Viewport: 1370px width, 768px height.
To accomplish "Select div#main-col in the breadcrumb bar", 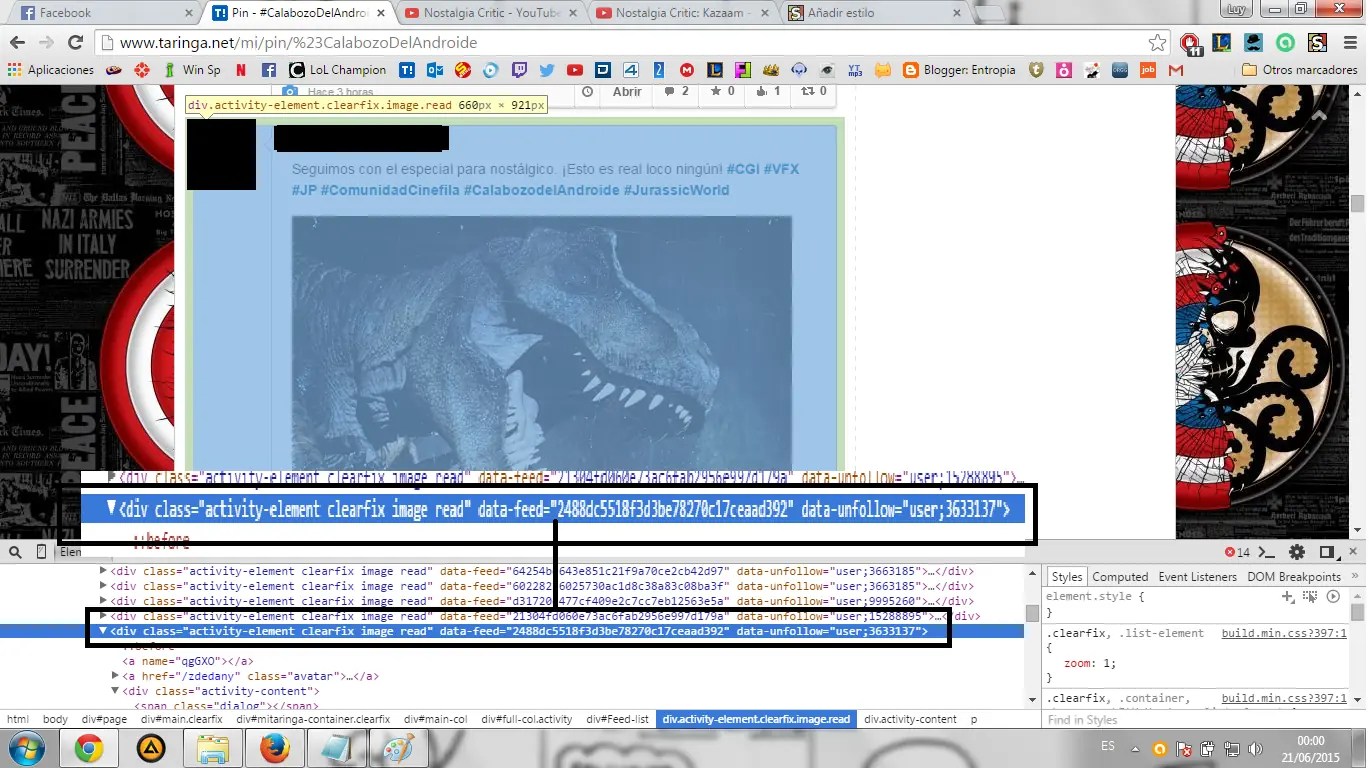I will pos(435,719).
